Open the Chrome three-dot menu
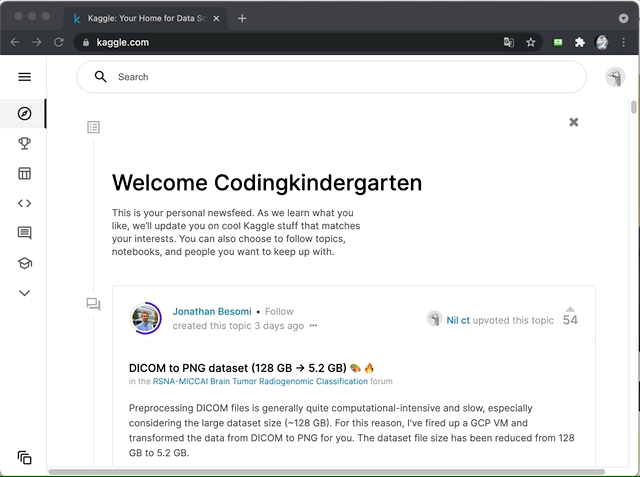640x477 pixels. tap(623, 42)
